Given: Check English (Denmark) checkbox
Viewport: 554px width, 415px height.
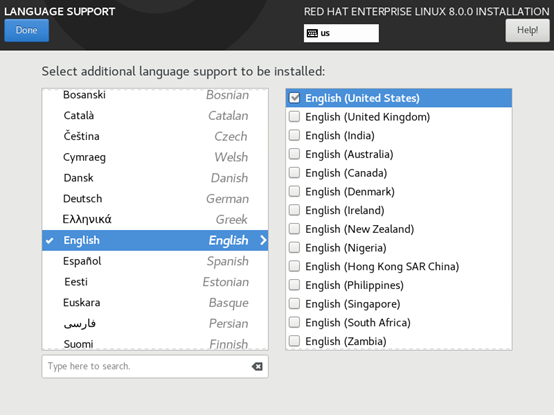Looking at the screenshot, I should pyautogui.click(x=294, y=191).
